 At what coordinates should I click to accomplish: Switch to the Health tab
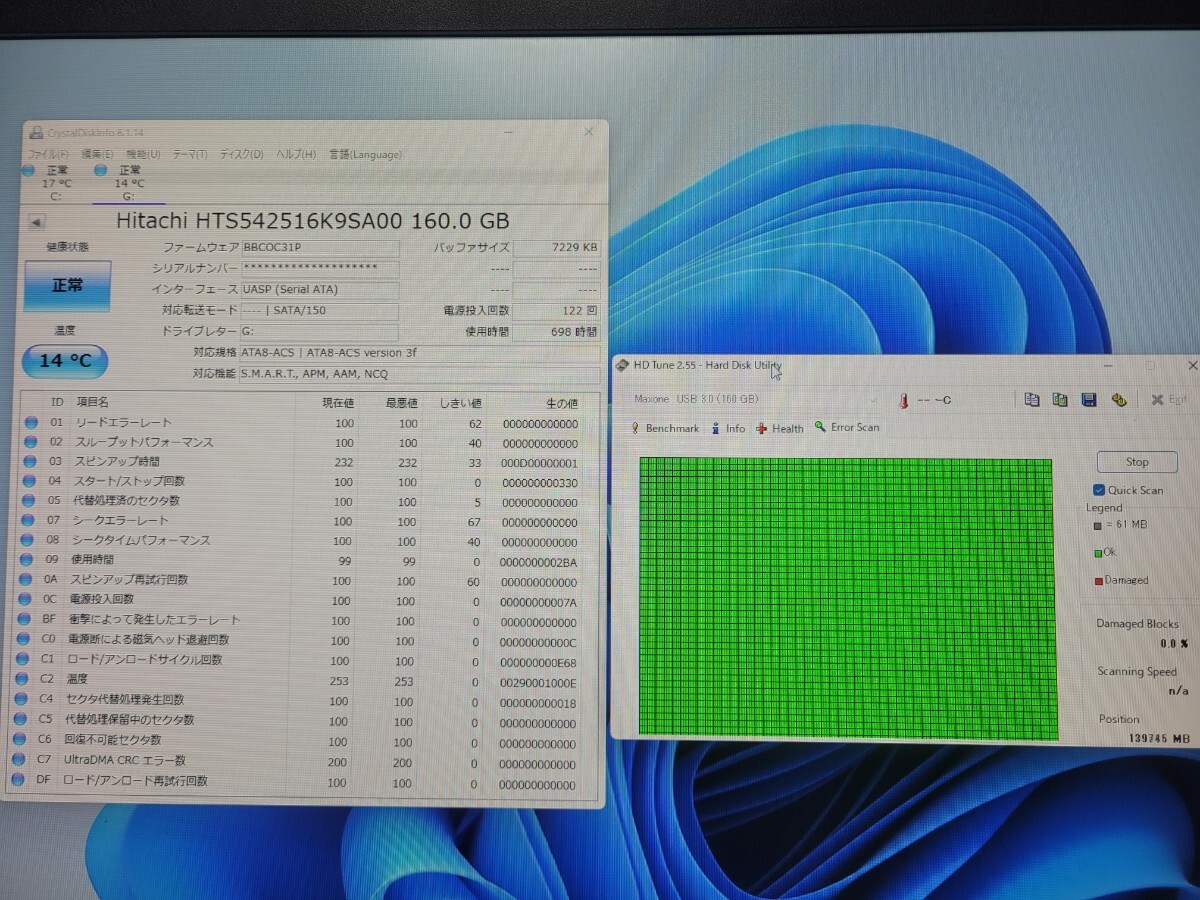[780, 428]
